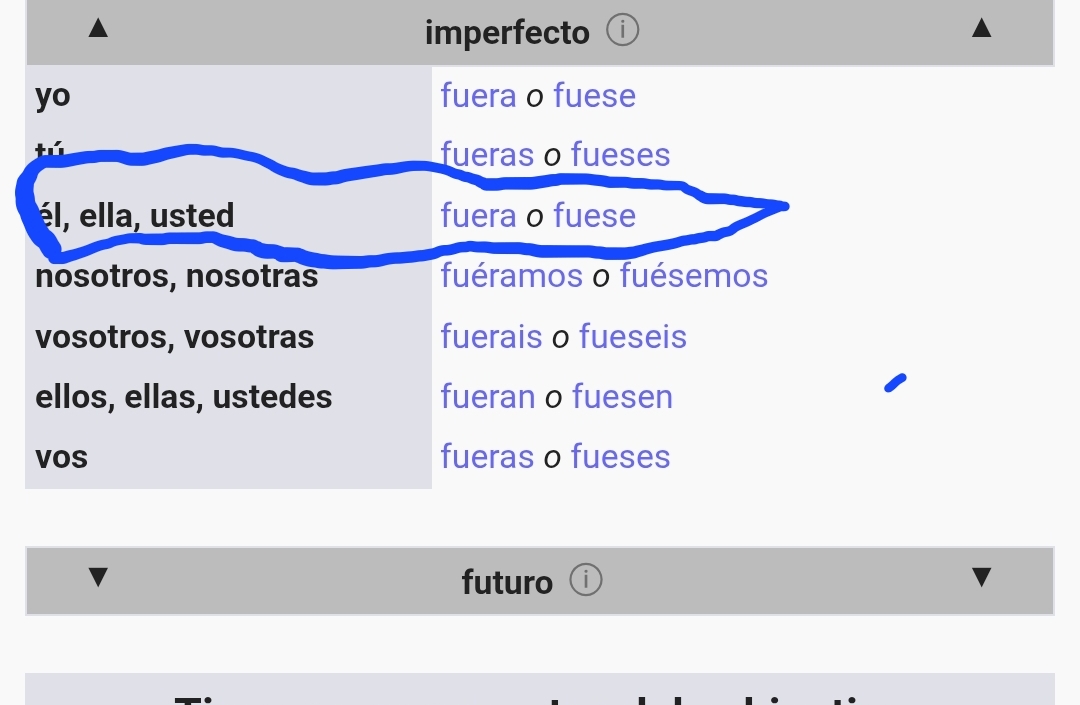The width and height of the screenshot is (1080, 705).
Task: Follow the fuéramos link
Action: point(511,276)
